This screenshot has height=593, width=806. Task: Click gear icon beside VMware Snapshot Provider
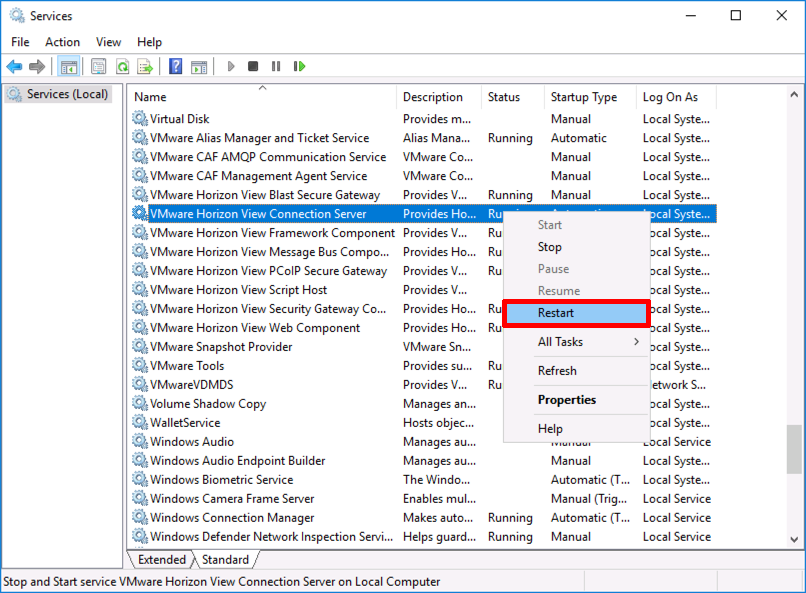tap(139, 346)
